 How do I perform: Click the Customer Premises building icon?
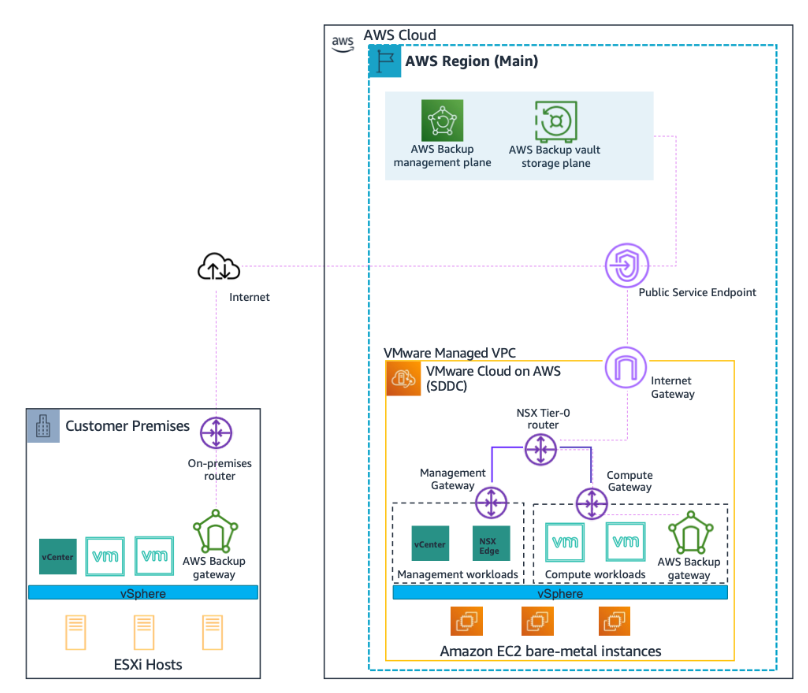43,425
